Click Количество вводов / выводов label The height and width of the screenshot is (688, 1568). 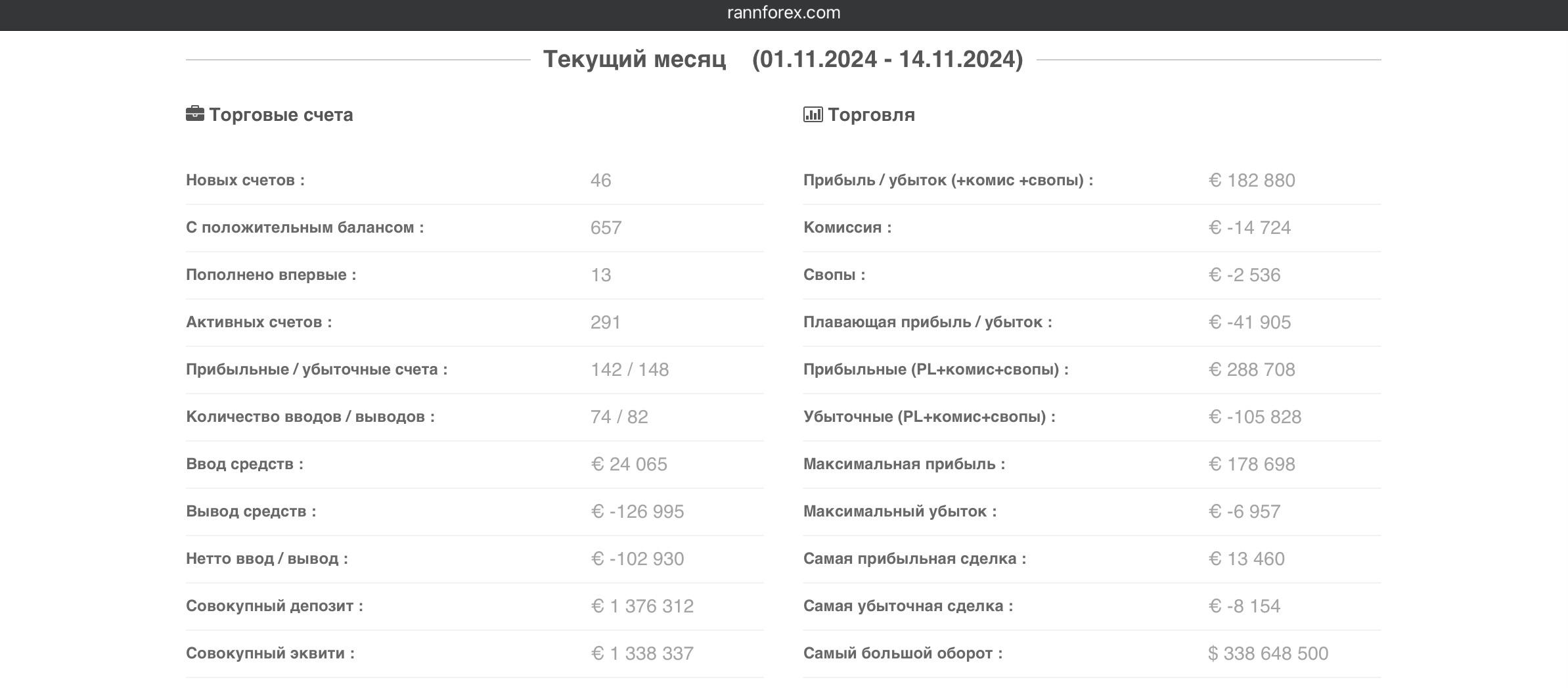point(310,417)
